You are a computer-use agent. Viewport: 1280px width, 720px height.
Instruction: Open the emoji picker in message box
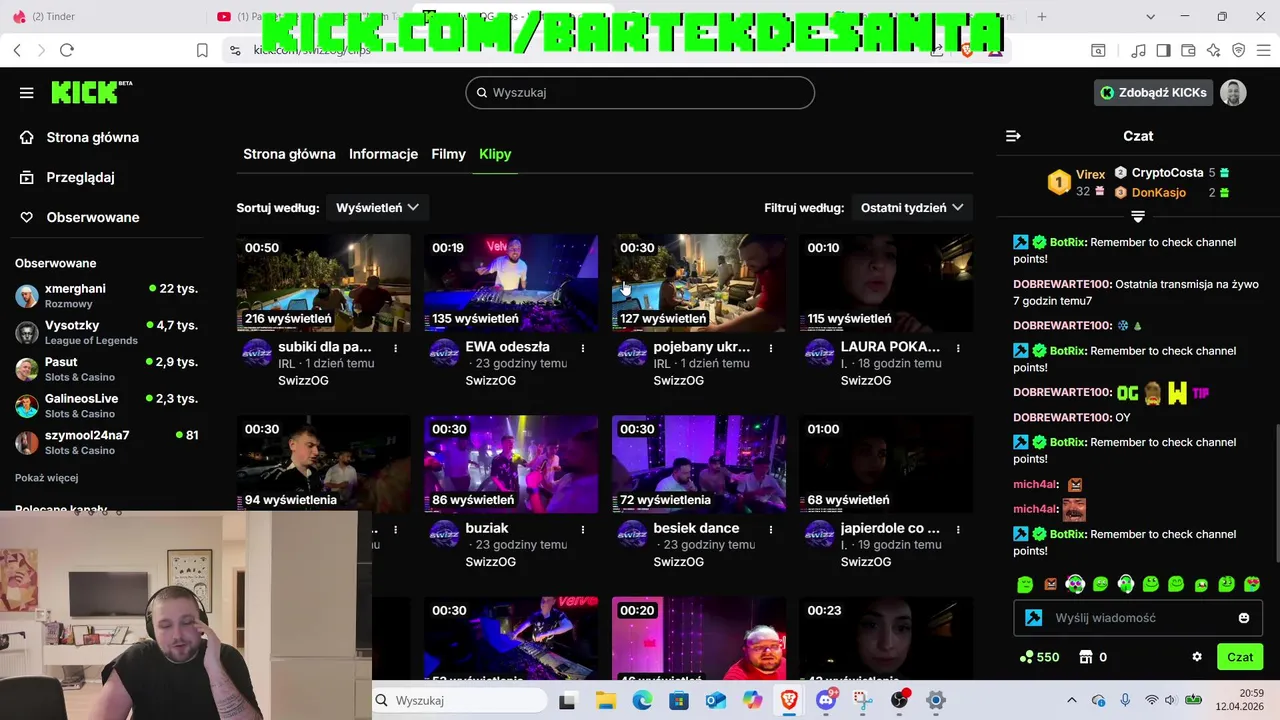point(1244,618)
